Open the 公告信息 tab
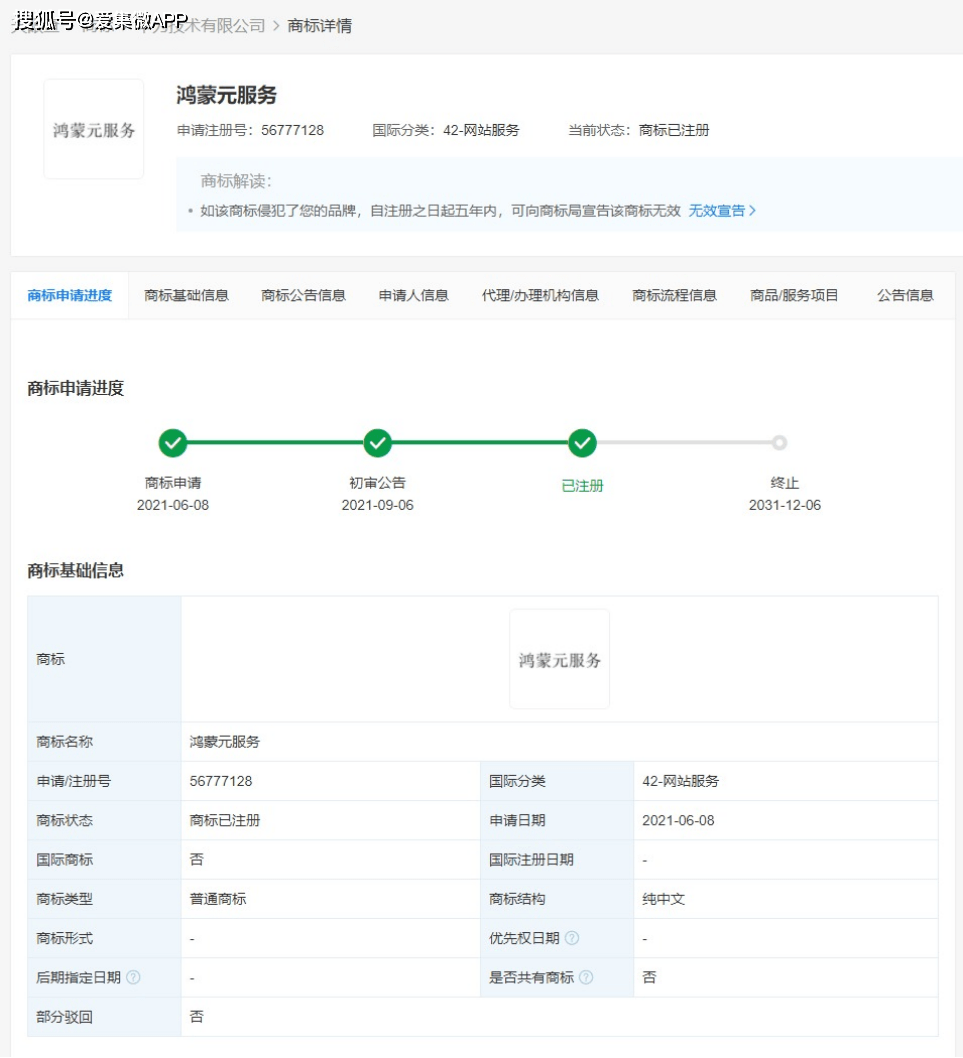 [905, 296]
